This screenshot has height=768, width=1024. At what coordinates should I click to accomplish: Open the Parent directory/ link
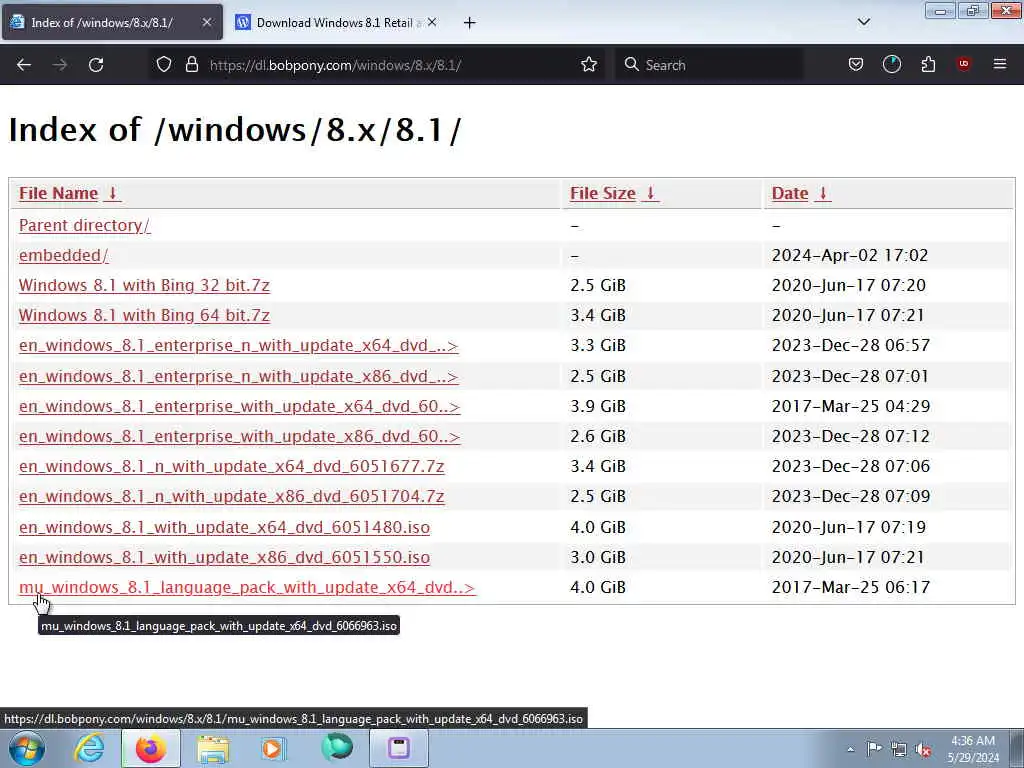click(x=84, y=225)
